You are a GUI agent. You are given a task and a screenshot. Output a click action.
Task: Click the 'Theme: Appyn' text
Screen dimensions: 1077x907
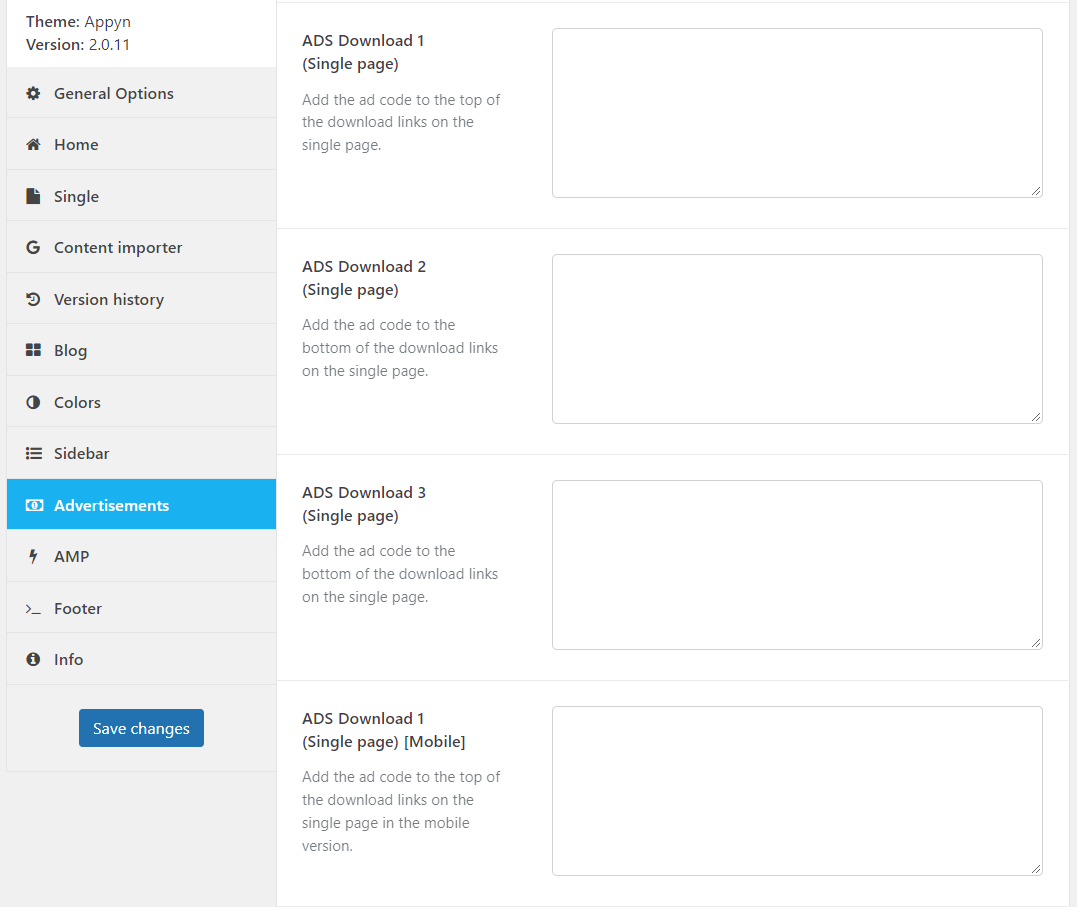point(78,22)
